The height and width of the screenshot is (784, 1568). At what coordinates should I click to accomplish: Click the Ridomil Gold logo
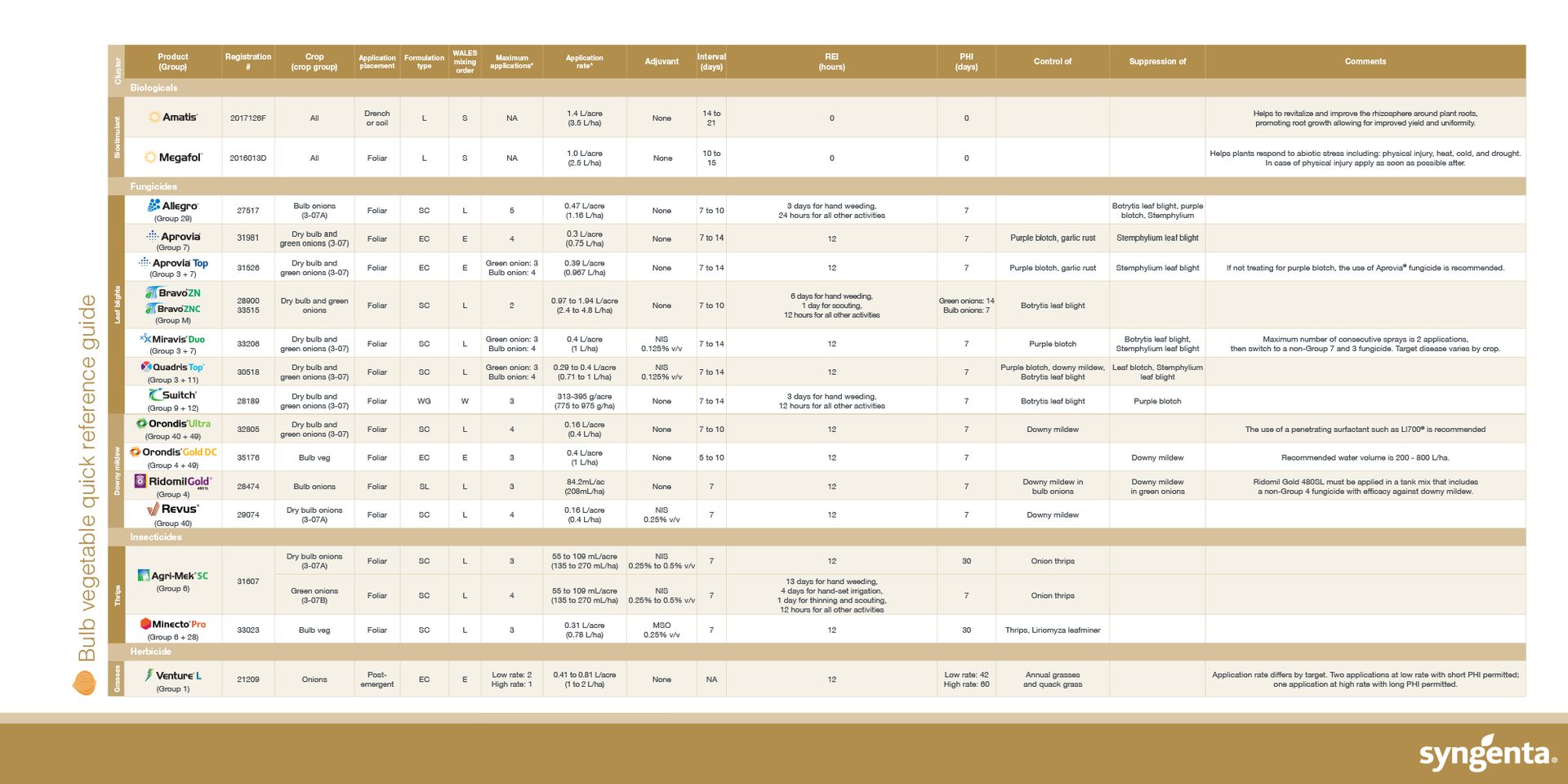[172, 482]
